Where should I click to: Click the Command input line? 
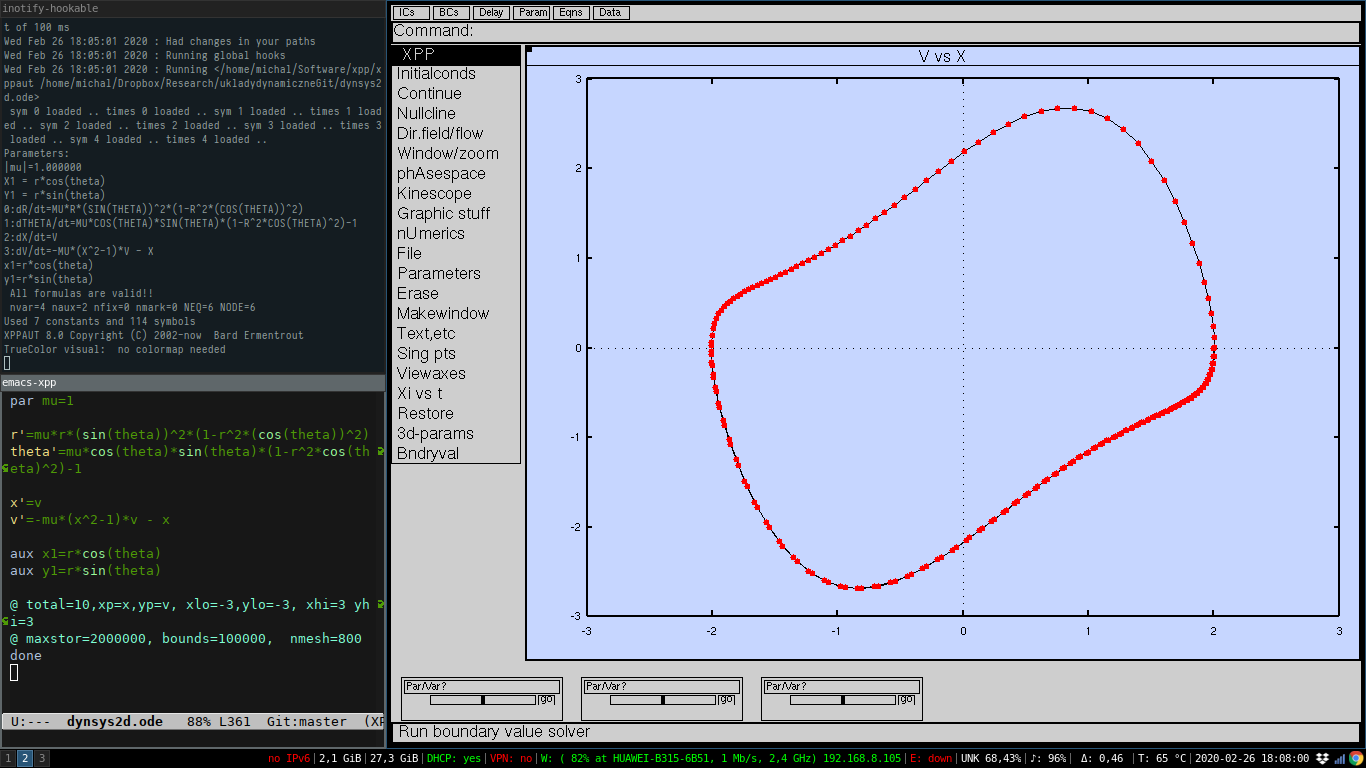click(875, 32)
